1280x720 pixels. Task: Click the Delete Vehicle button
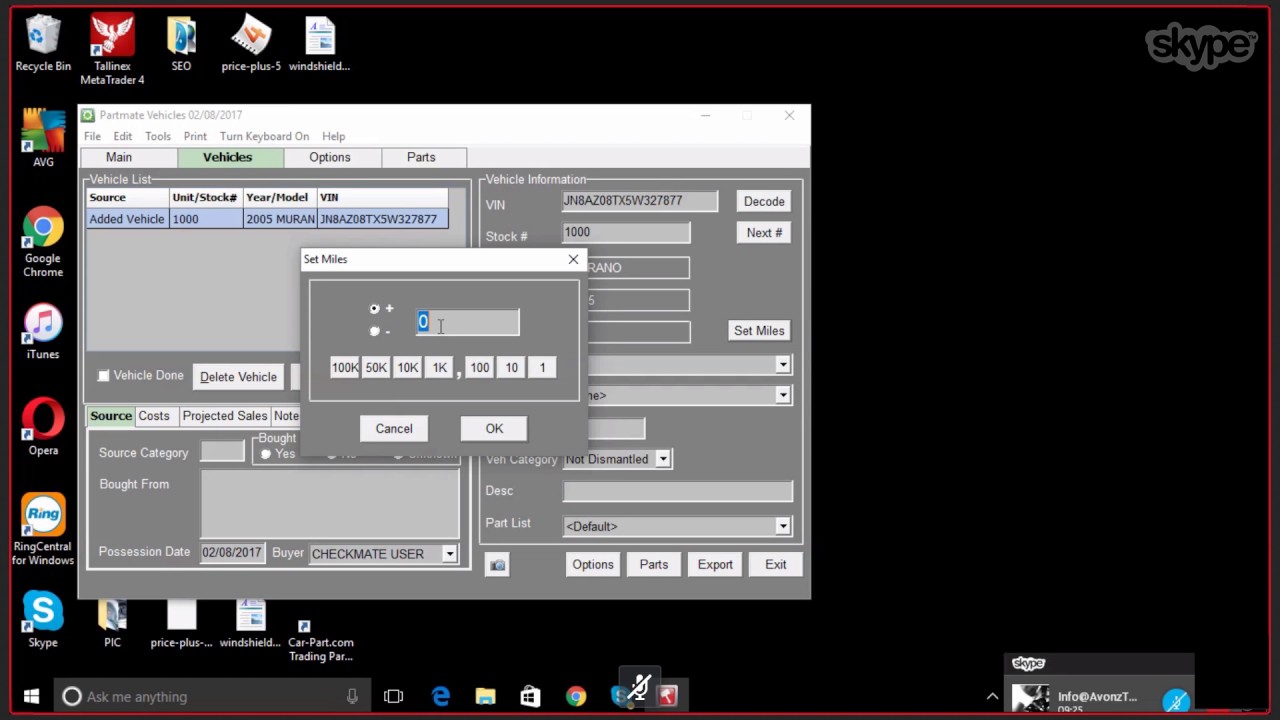(x=238, y=377)
